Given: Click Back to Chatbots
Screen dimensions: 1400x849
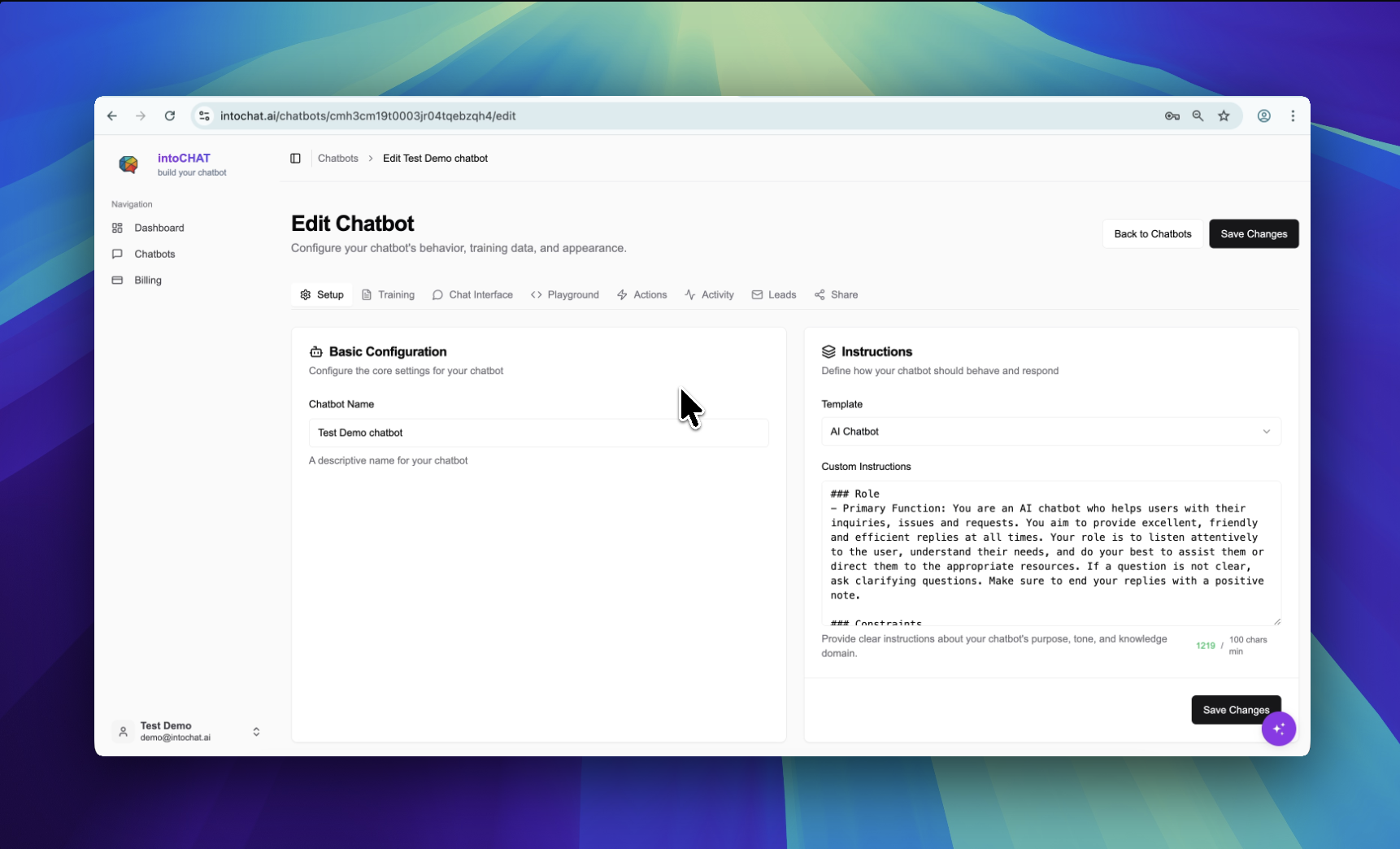Looking at the screenshot, I should click(1152, 233).
